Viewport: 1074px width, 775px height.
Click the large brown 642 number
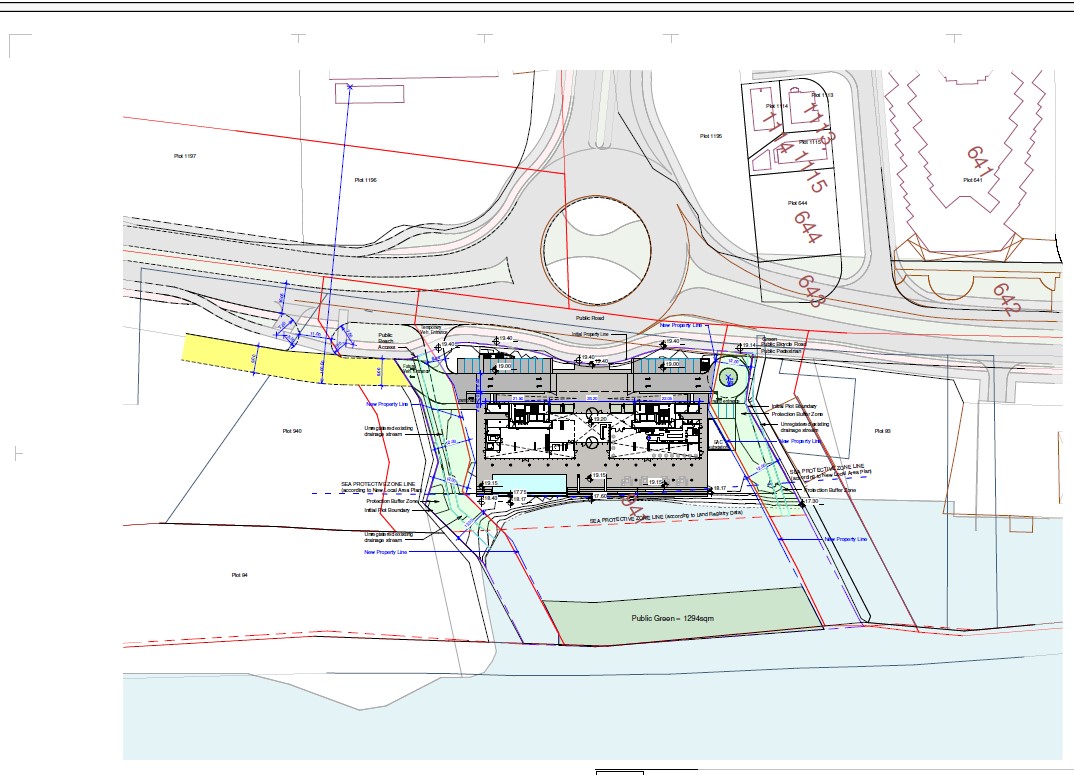[1006, 298]
